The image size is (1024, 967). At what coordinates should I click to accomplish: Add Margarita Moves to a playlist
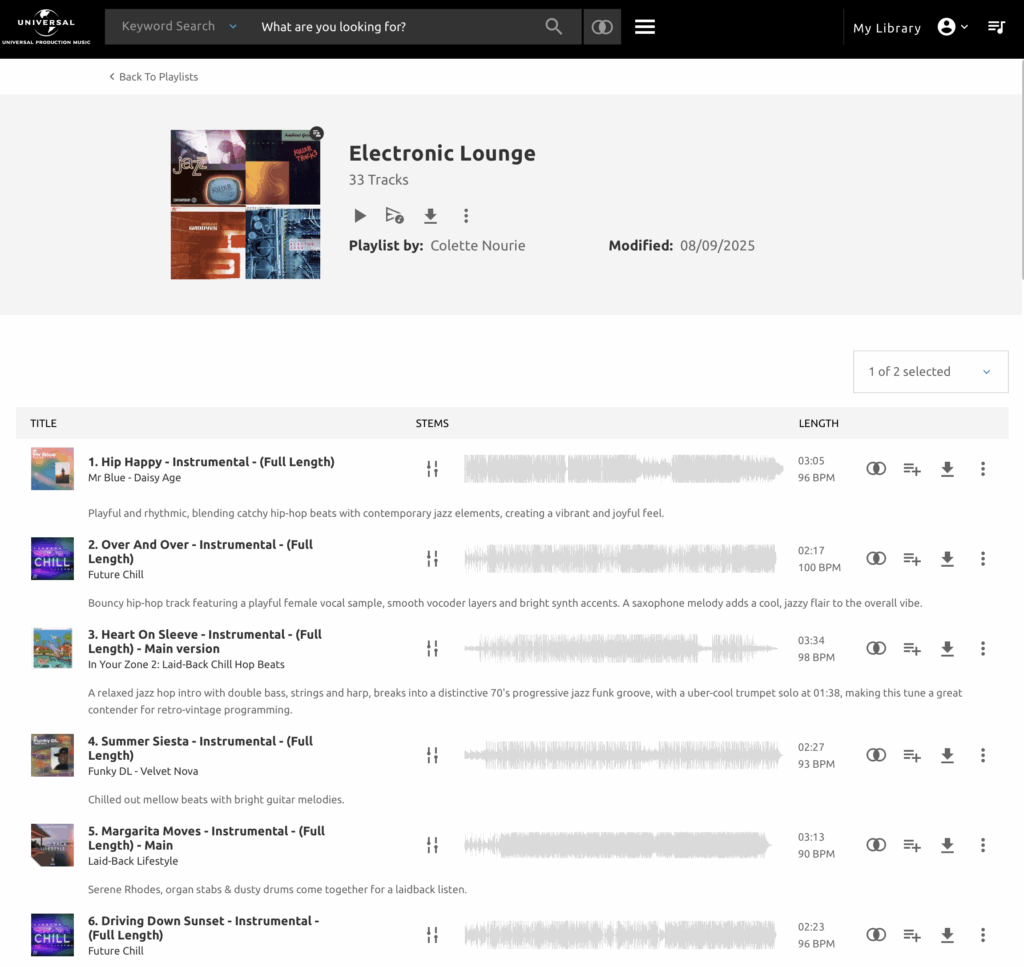[x=912, y=846]
